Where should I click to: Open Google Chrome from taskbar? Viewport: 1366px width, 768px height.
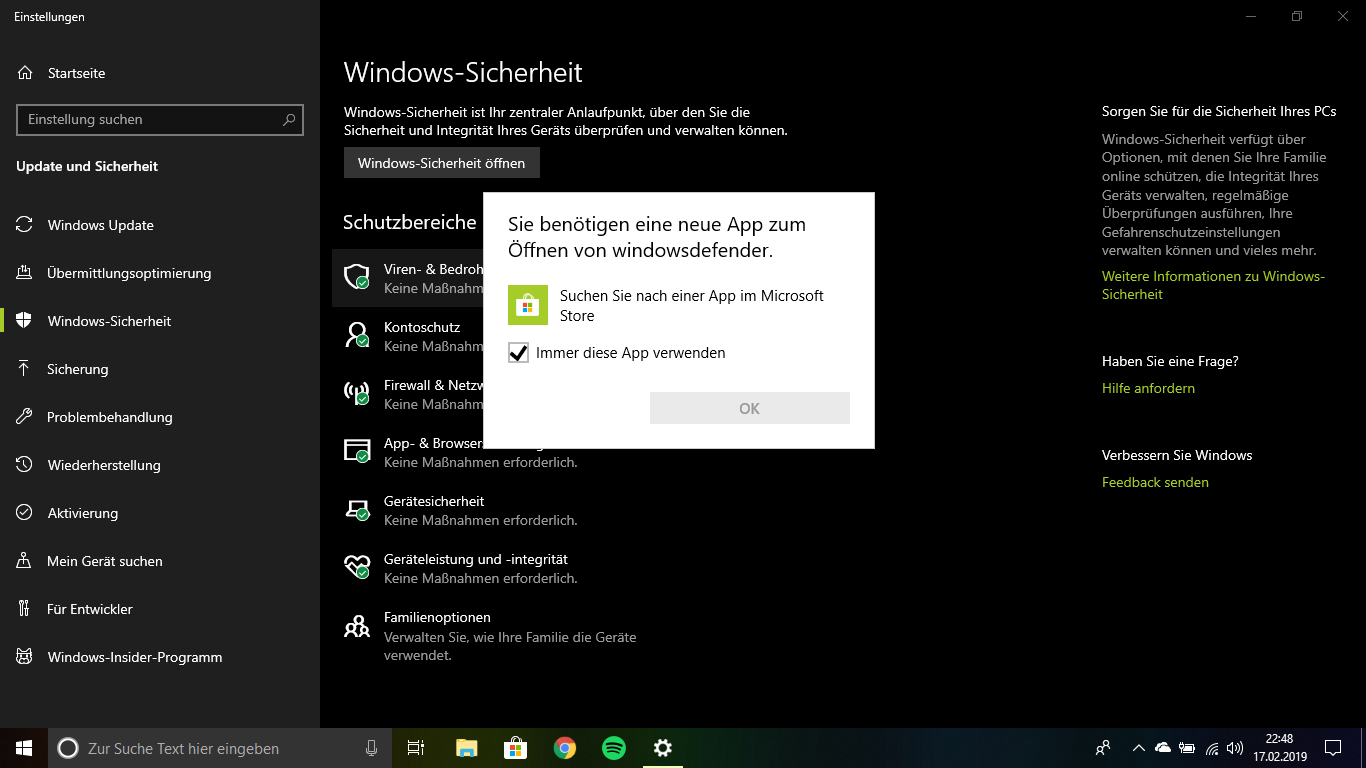[x=565, y=748]
